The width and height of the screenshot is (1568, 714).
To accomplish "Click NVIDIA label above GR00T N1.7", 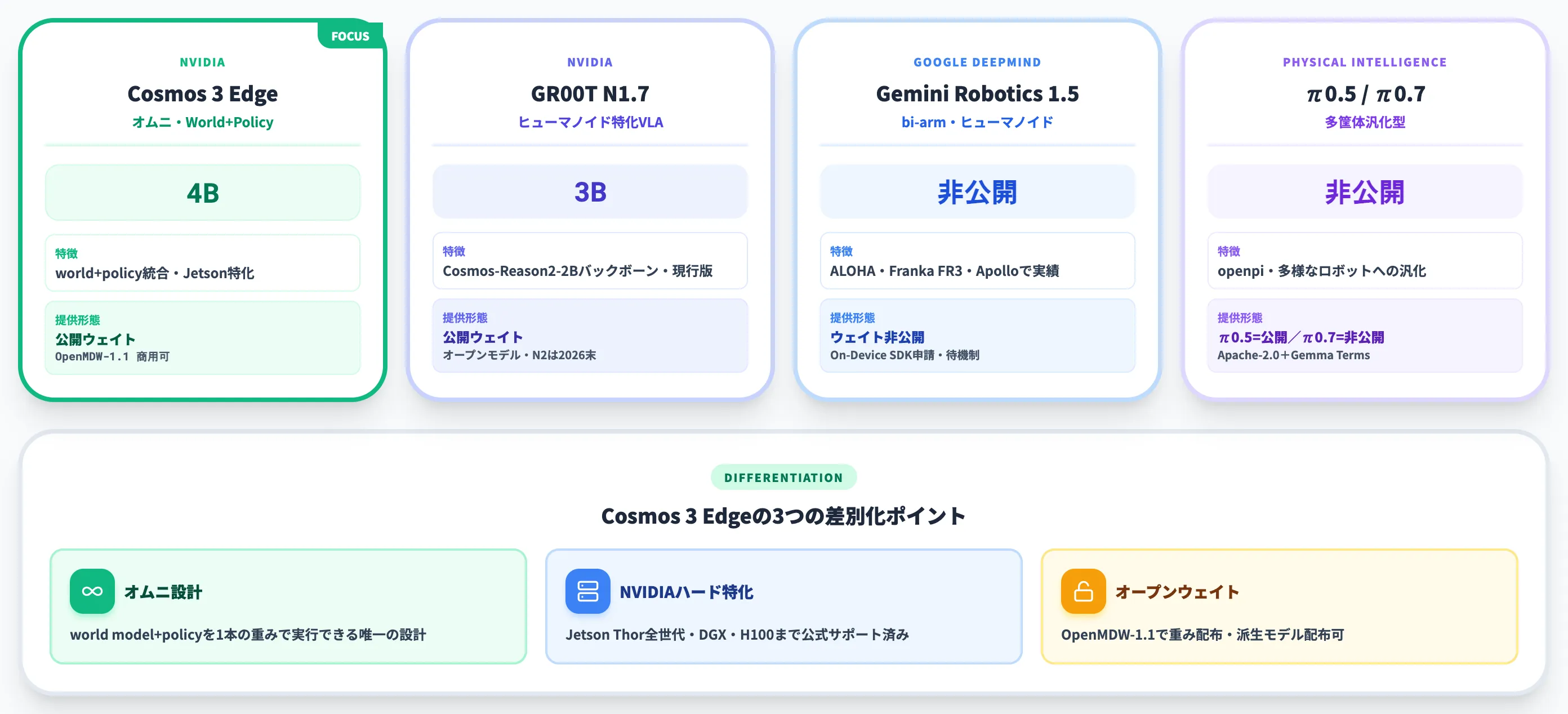I will coord(590,62).
